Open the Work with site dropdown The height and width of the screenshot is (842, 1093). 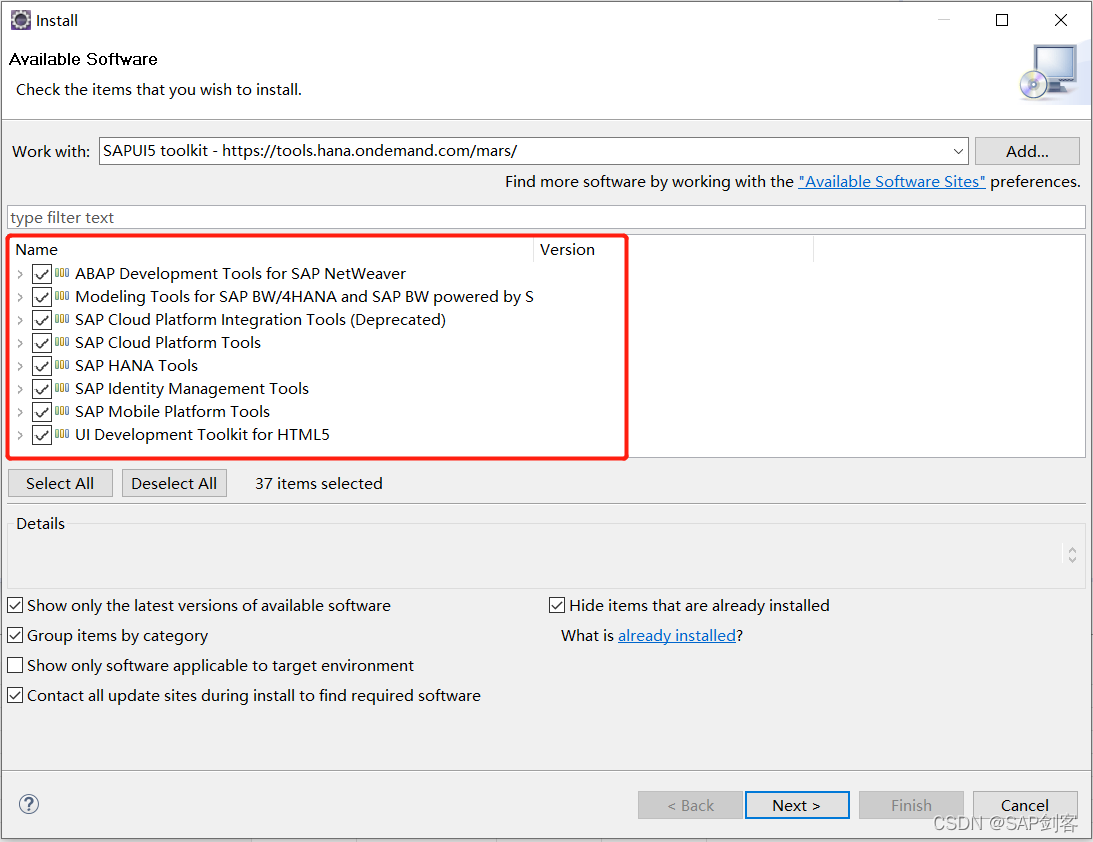coord(958,151)
